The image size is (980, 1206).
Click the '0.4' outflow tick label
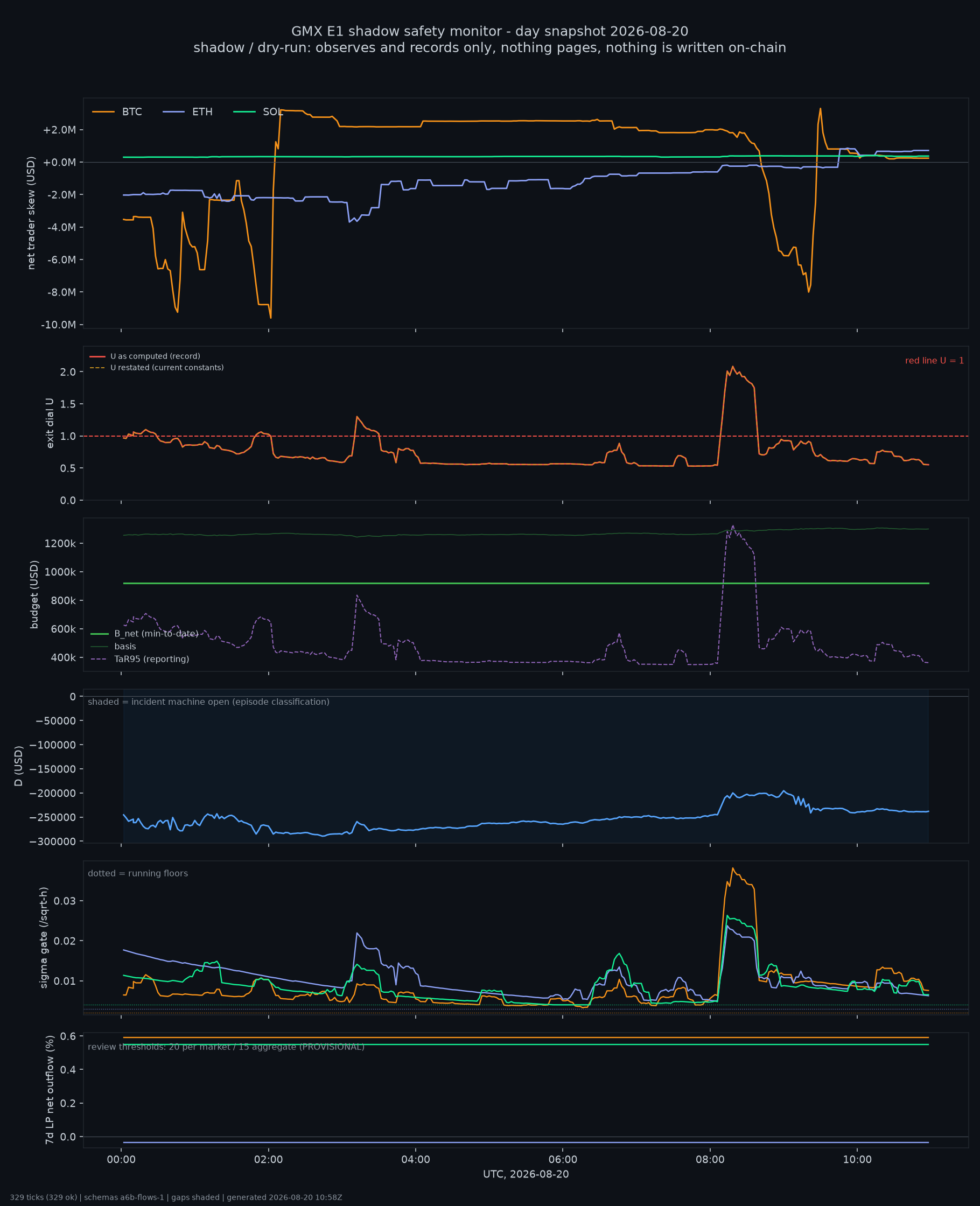coord(68,1069)
